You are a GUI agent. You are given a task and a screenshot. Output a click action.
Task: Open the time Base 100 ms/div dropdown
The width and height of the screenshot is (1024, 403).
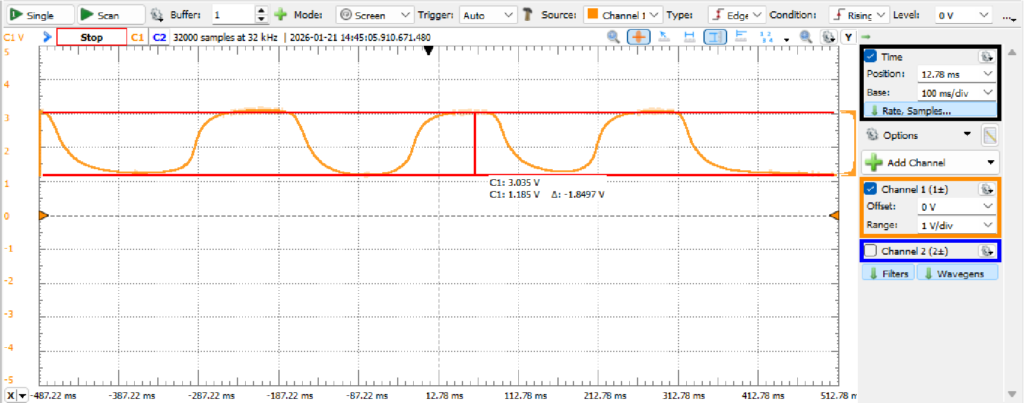pos(956,92)
